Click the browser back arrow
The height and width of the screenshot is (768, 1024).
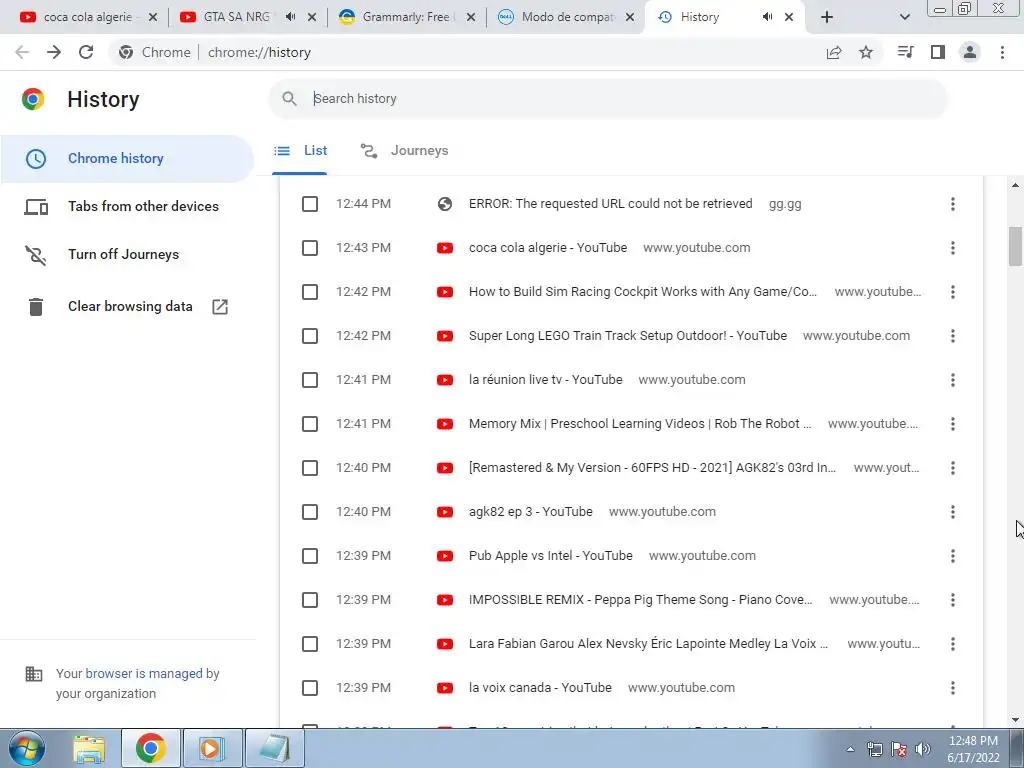(22, 52)
